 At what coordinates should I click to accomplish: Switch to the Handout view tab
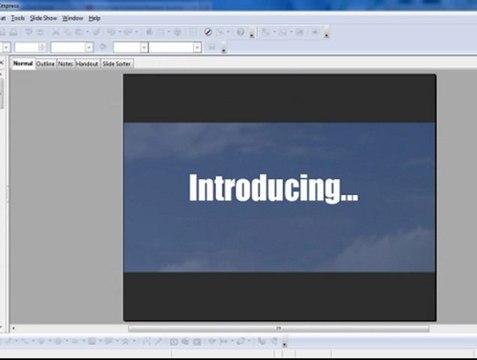pos(87,64)
